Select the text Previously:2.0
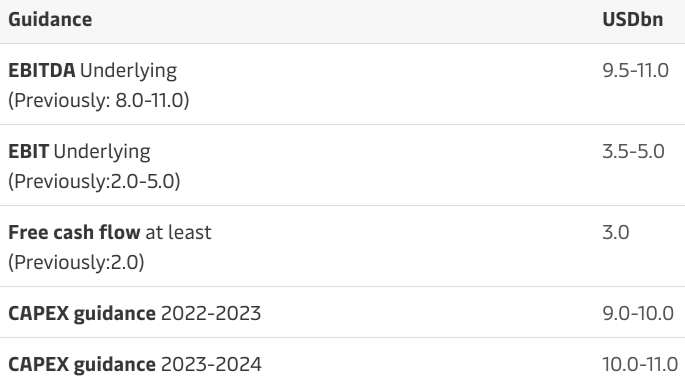 76,263
